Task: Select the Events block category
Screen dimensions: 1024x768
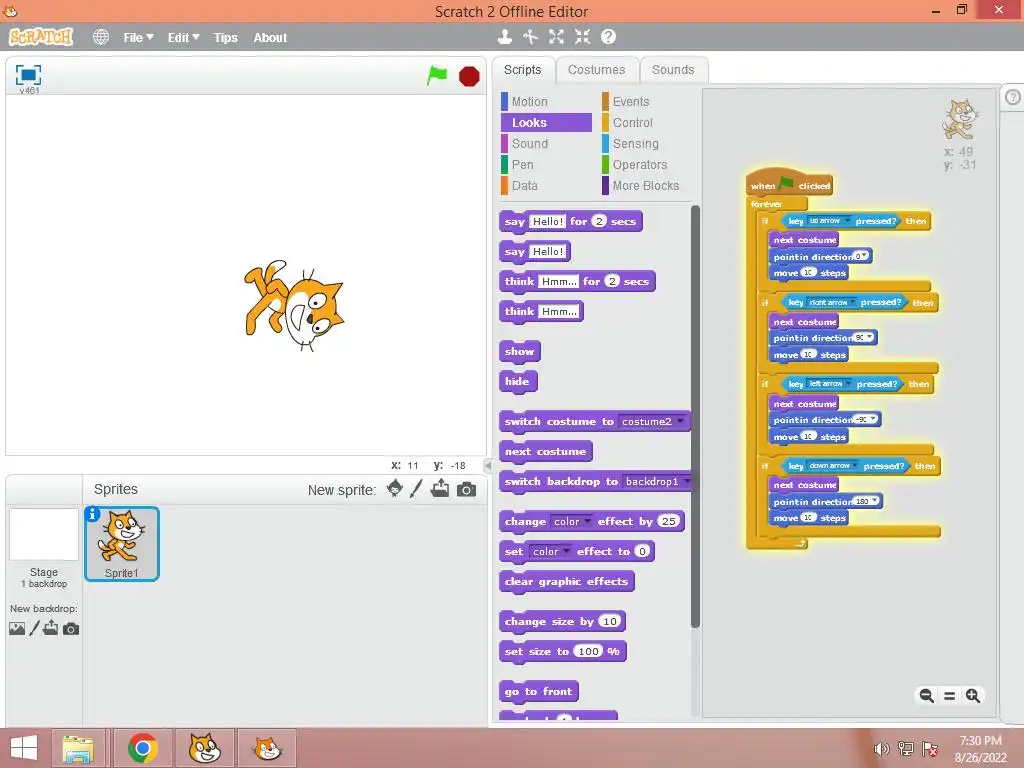Action: (x=631, y=102)
